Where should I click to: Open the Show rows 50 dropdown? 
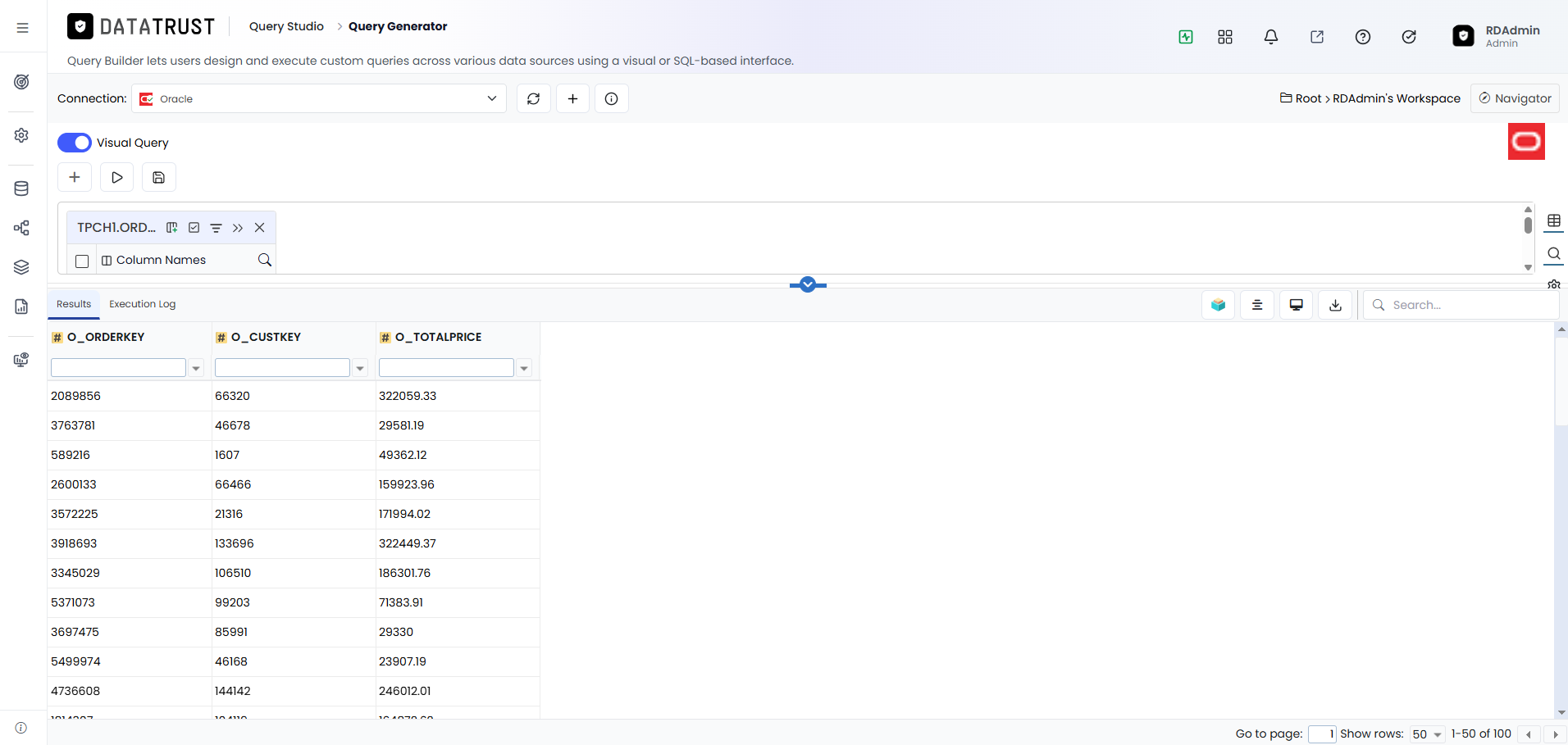[x=1427, y=734]
